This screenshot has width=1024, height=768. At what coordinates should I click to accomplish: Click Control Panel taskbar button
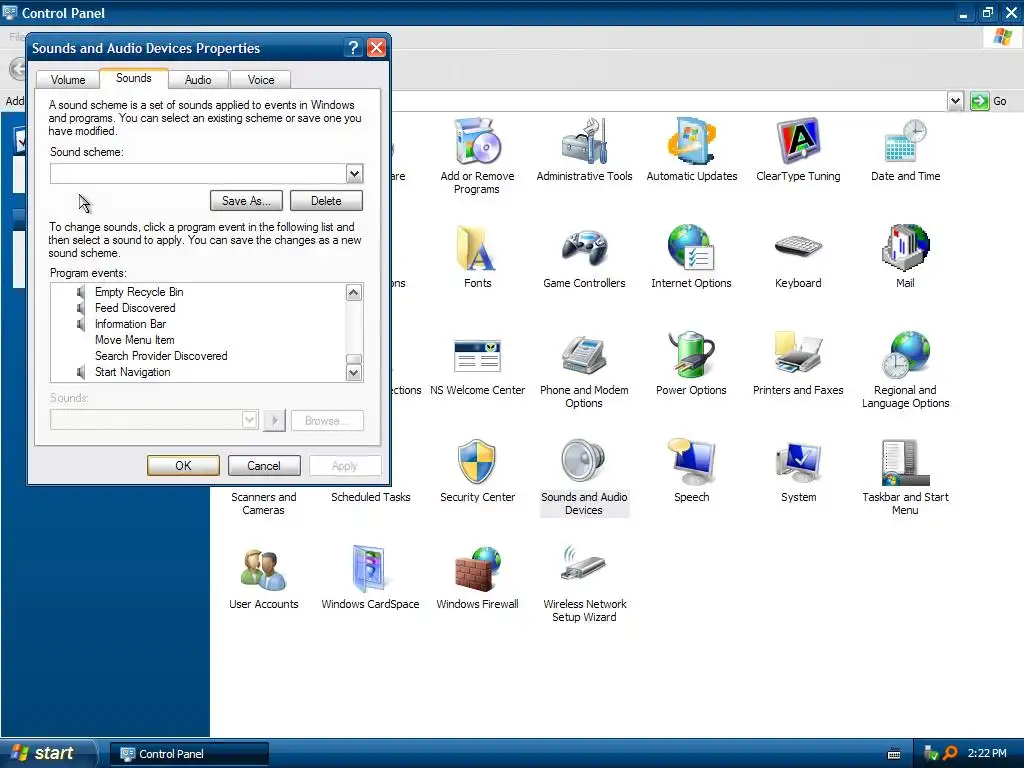(x=189, y=754)
